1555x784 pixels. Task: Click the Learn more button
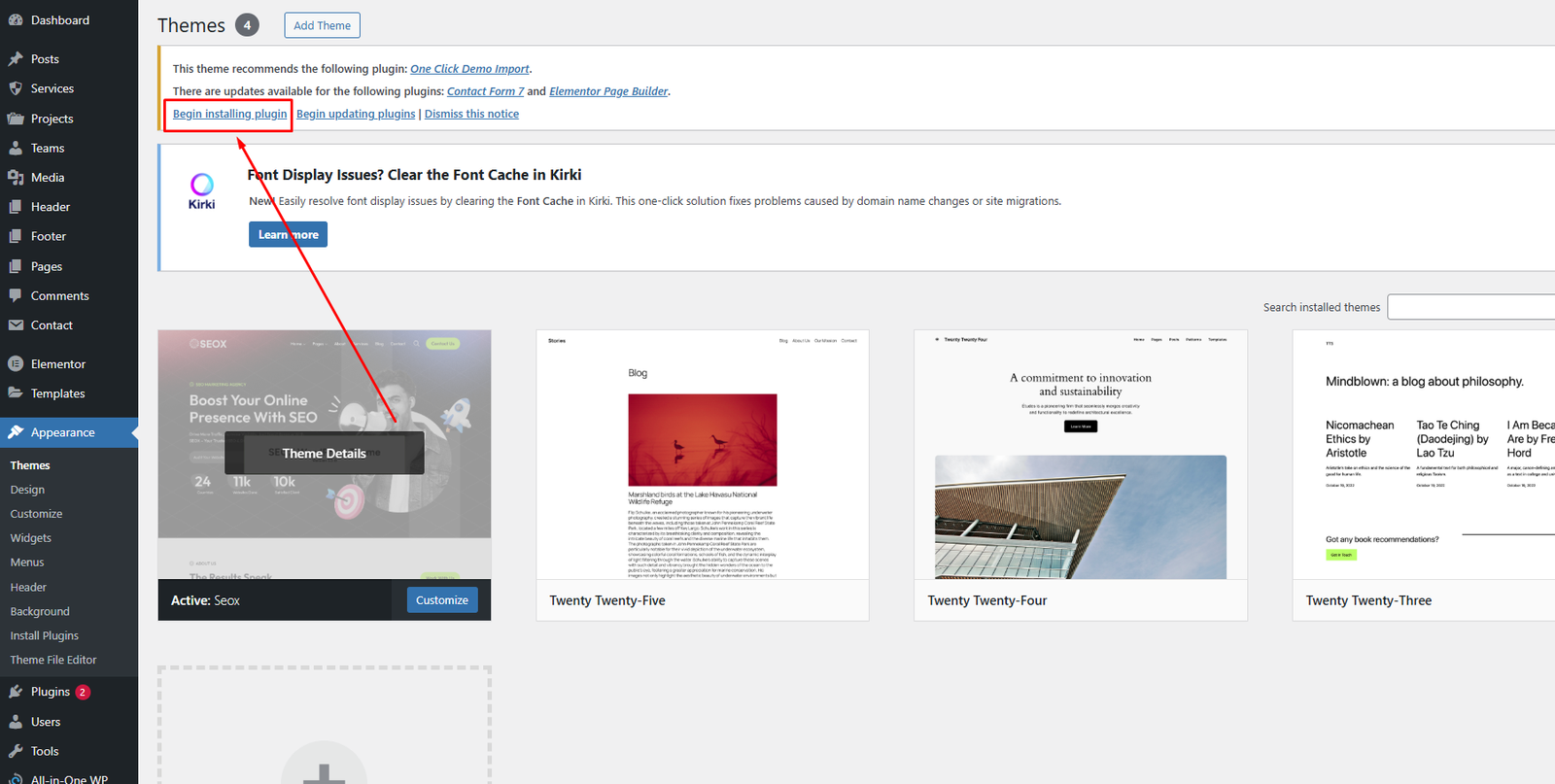pos(288,234)
